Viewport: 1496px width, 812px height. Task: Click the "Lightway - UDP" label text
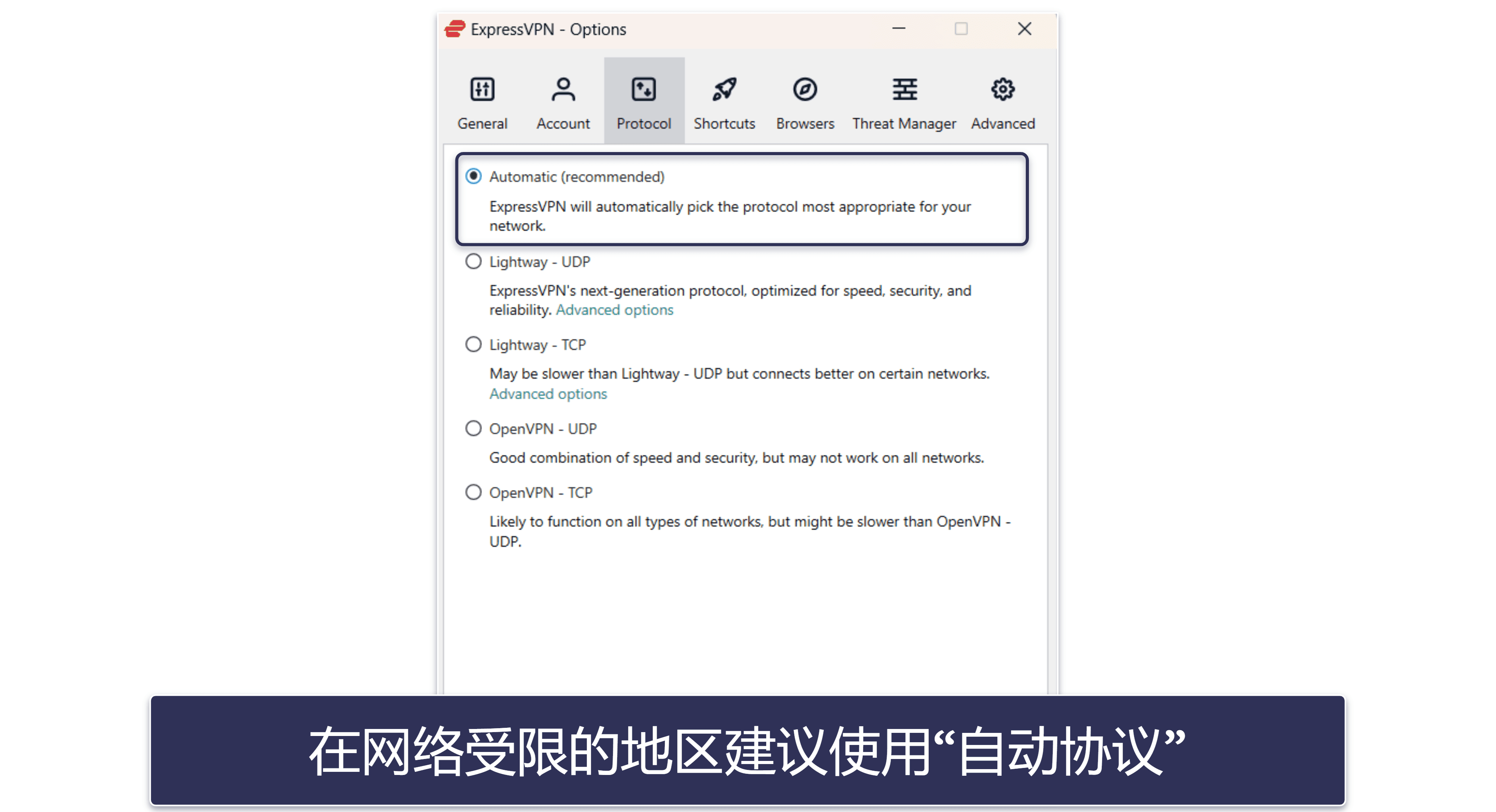click(540, 262)
